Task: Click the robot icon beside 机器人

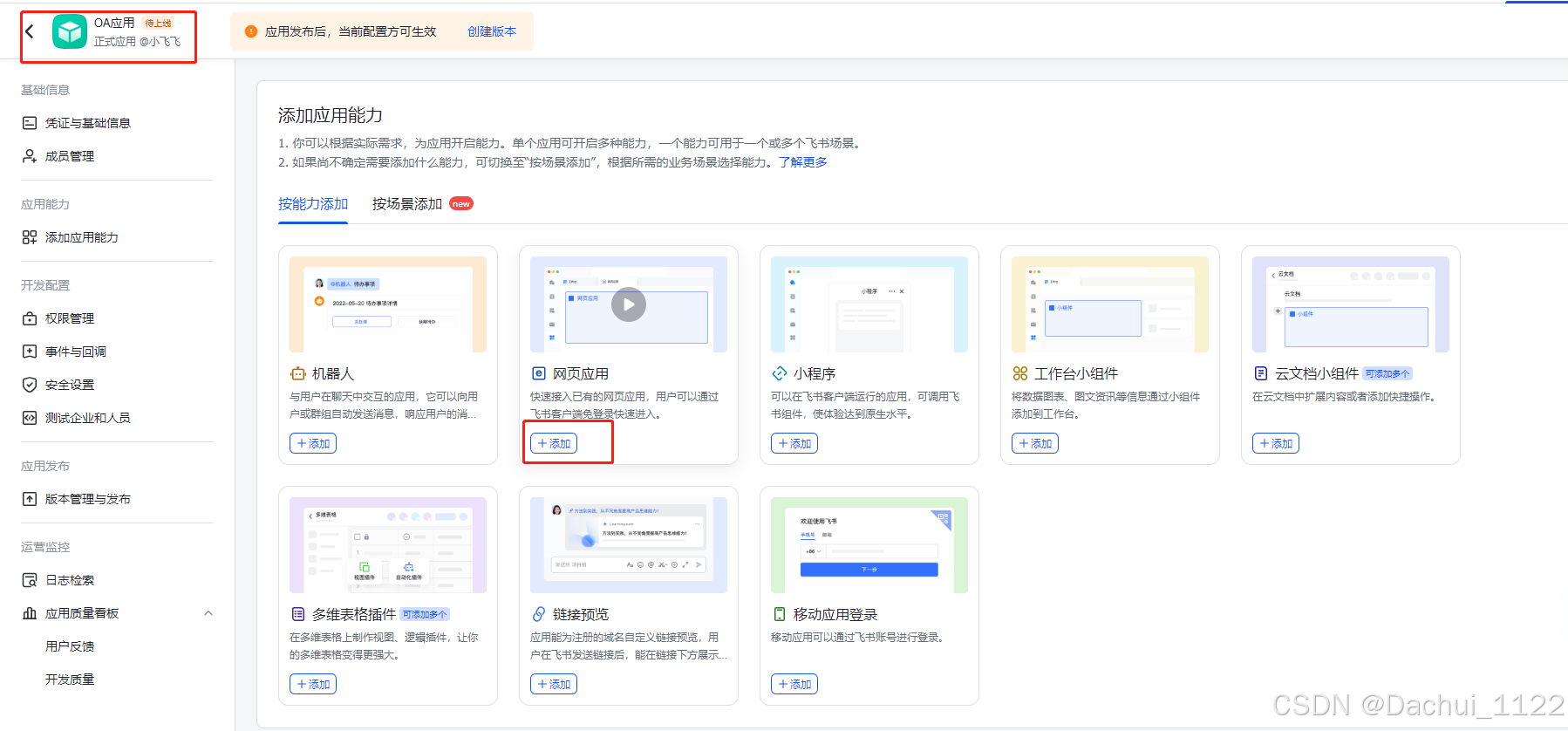Action: (x=298, y=373)
